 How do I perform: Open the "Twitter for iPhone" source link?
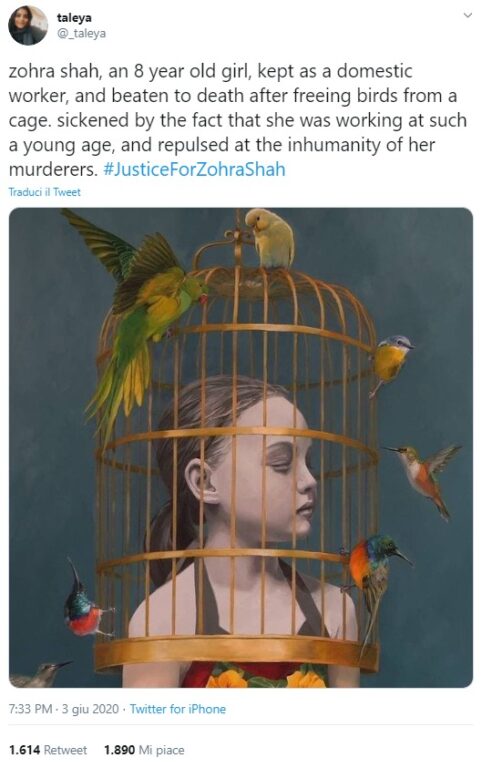pos(178,709)
